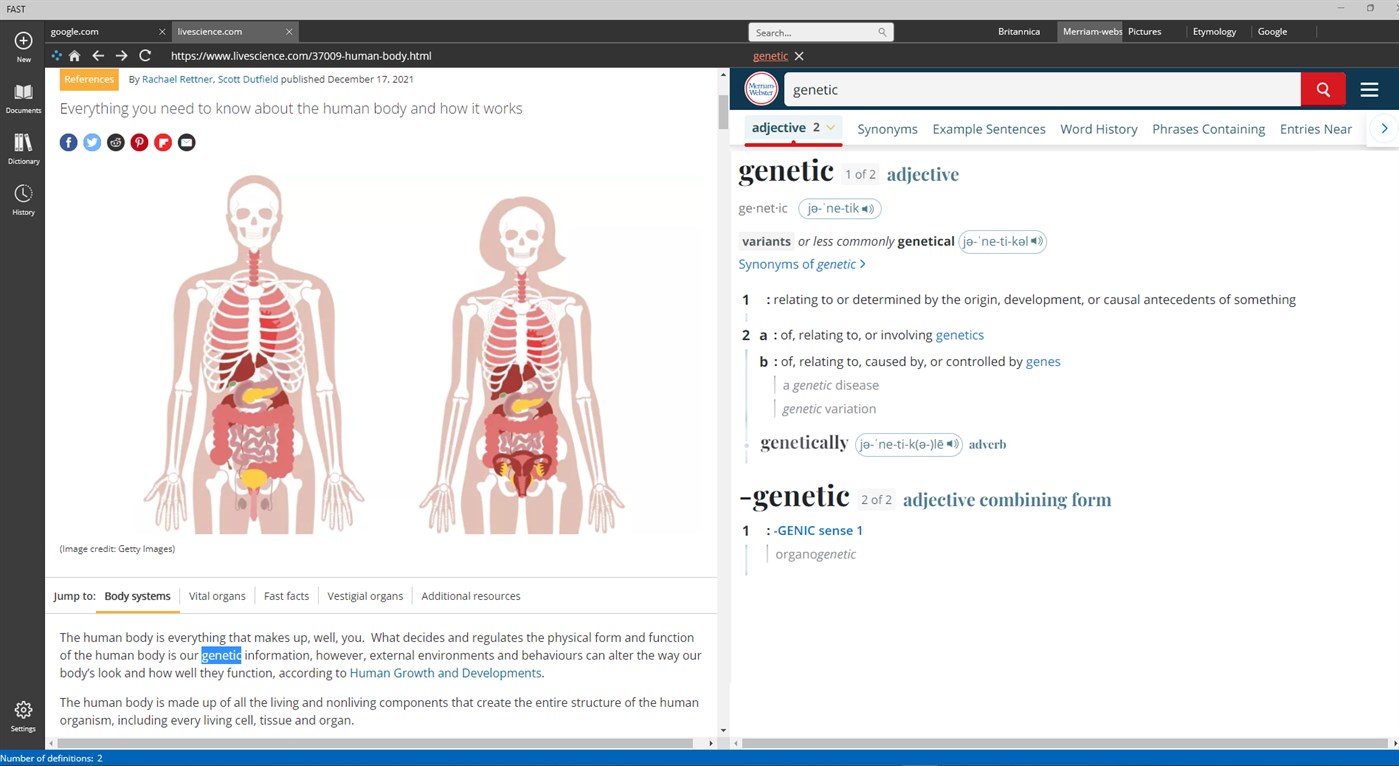Jump to Fast facts section
The width and height of the screenshot is (1399, 766).
coord(286,596)
